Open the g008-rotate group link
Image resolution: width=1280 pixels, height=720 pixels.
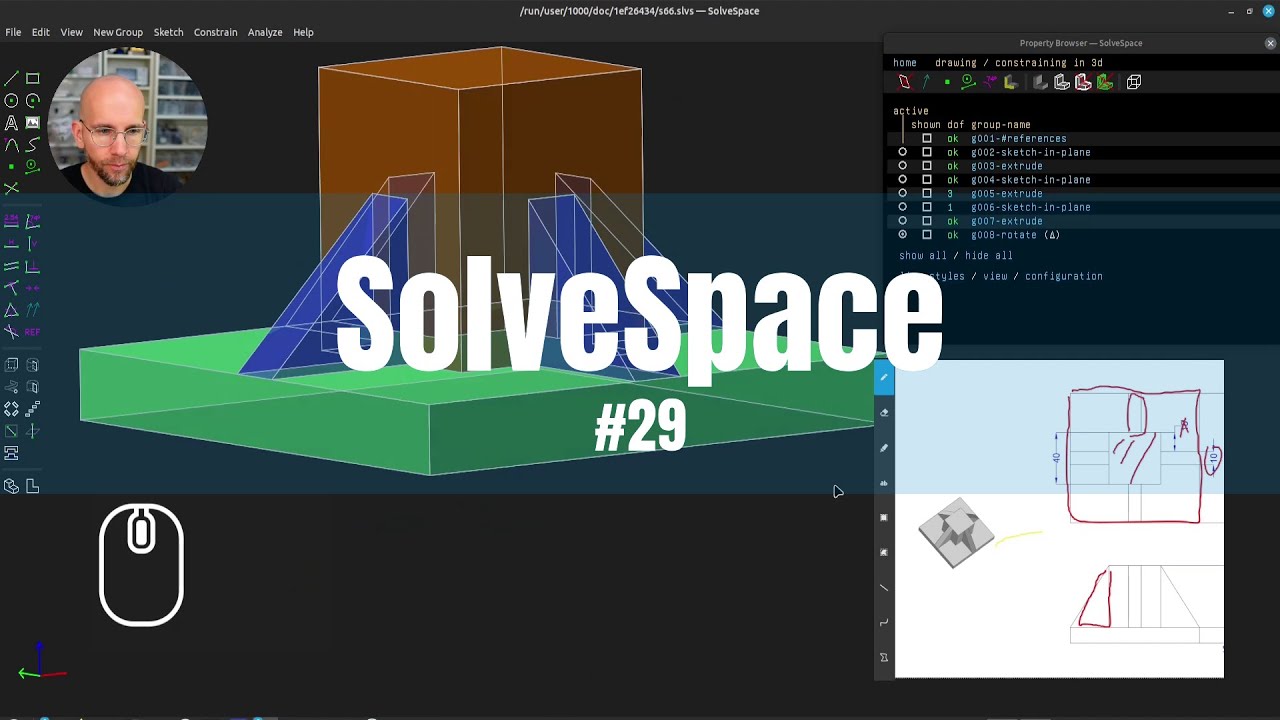(1004, 235)
